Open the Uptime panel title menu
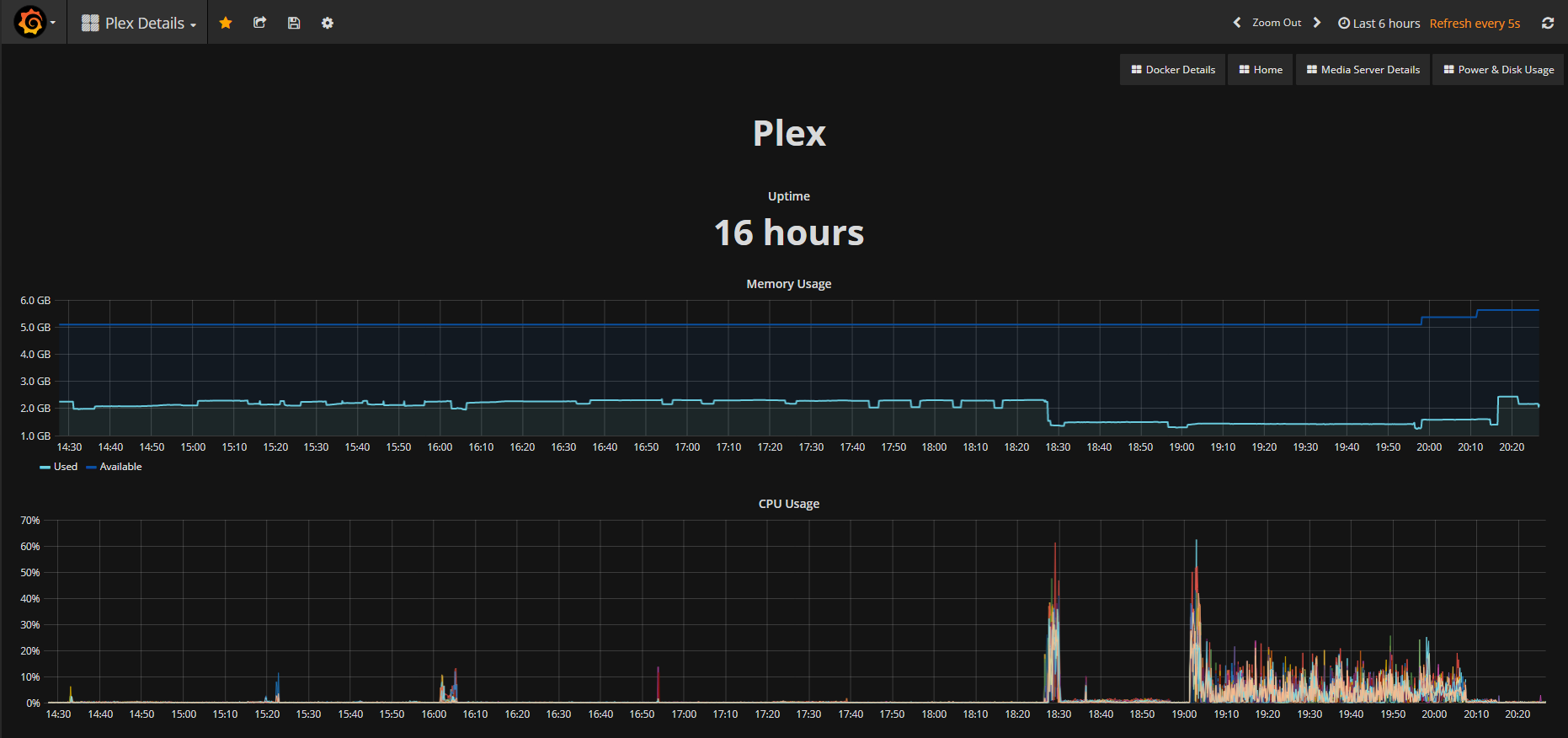This screenshot has width=1568, height=738. [x=789, y=196]
